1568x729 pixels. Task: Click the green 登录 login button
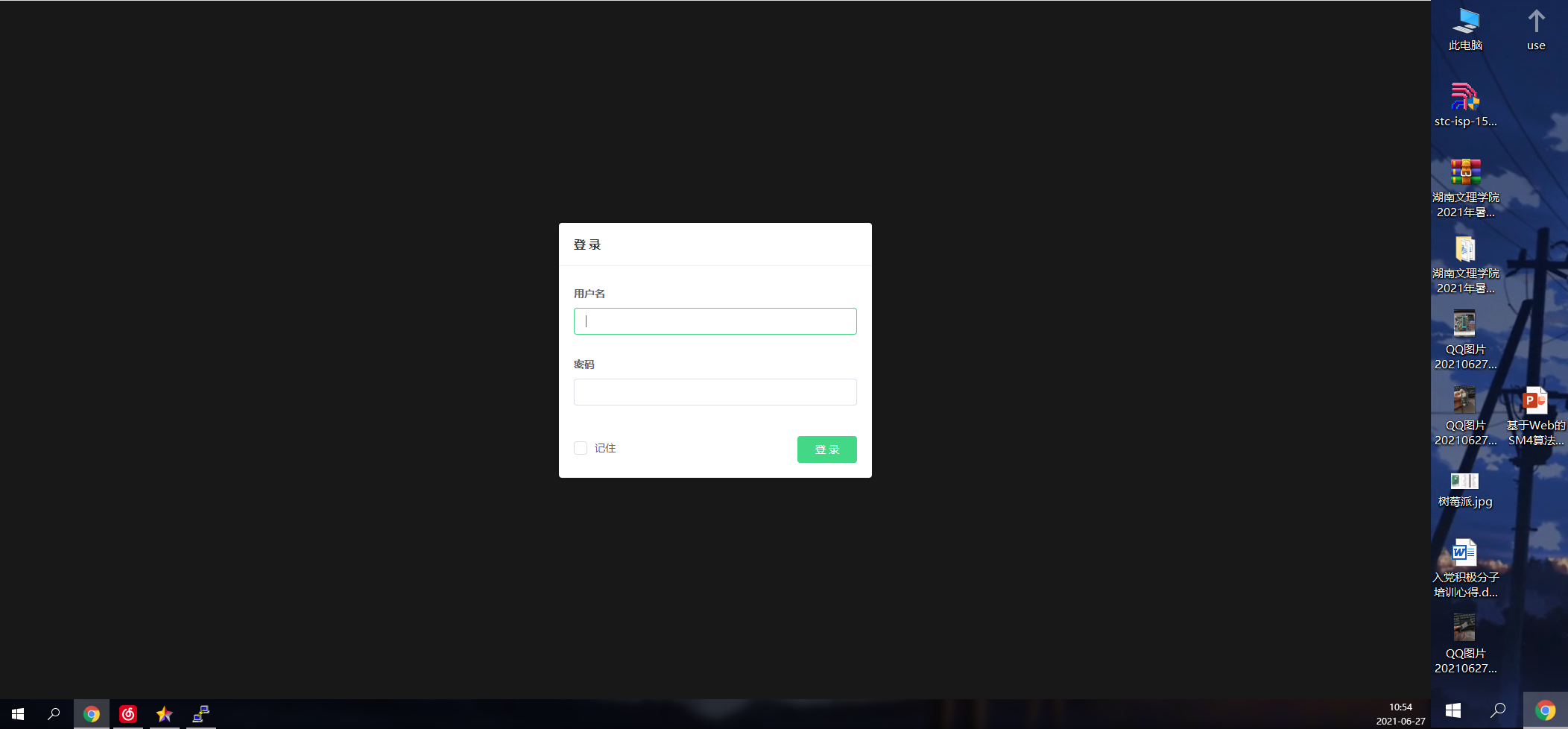tap(826, 449)
